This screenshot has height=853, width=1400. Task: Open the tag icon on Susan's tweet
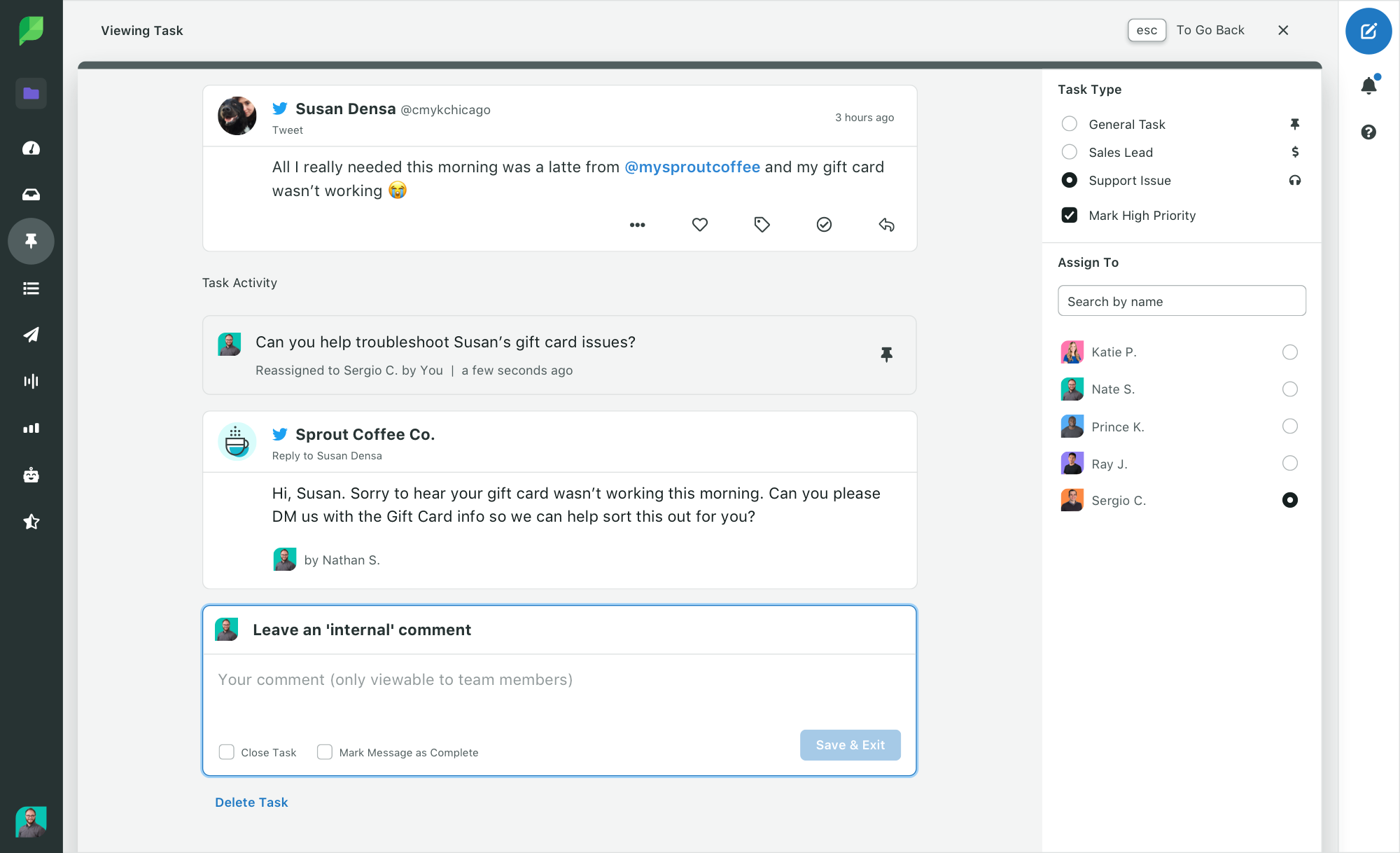[x=762, y=225]
